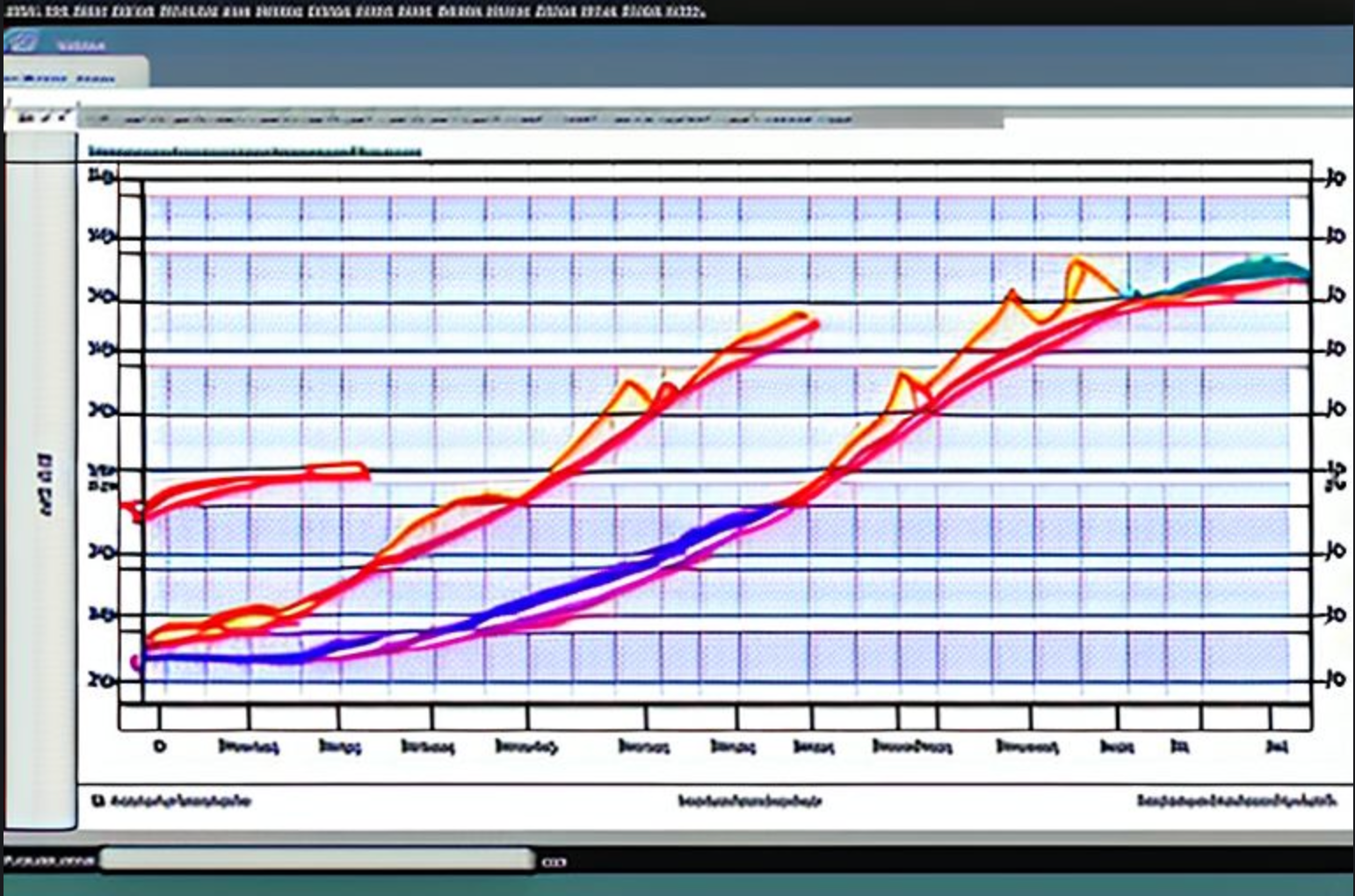The image size is (1355, 896).
Task: Click the horizontal scrollbar thumb below the chart
Action: click(x=317, y=860)
